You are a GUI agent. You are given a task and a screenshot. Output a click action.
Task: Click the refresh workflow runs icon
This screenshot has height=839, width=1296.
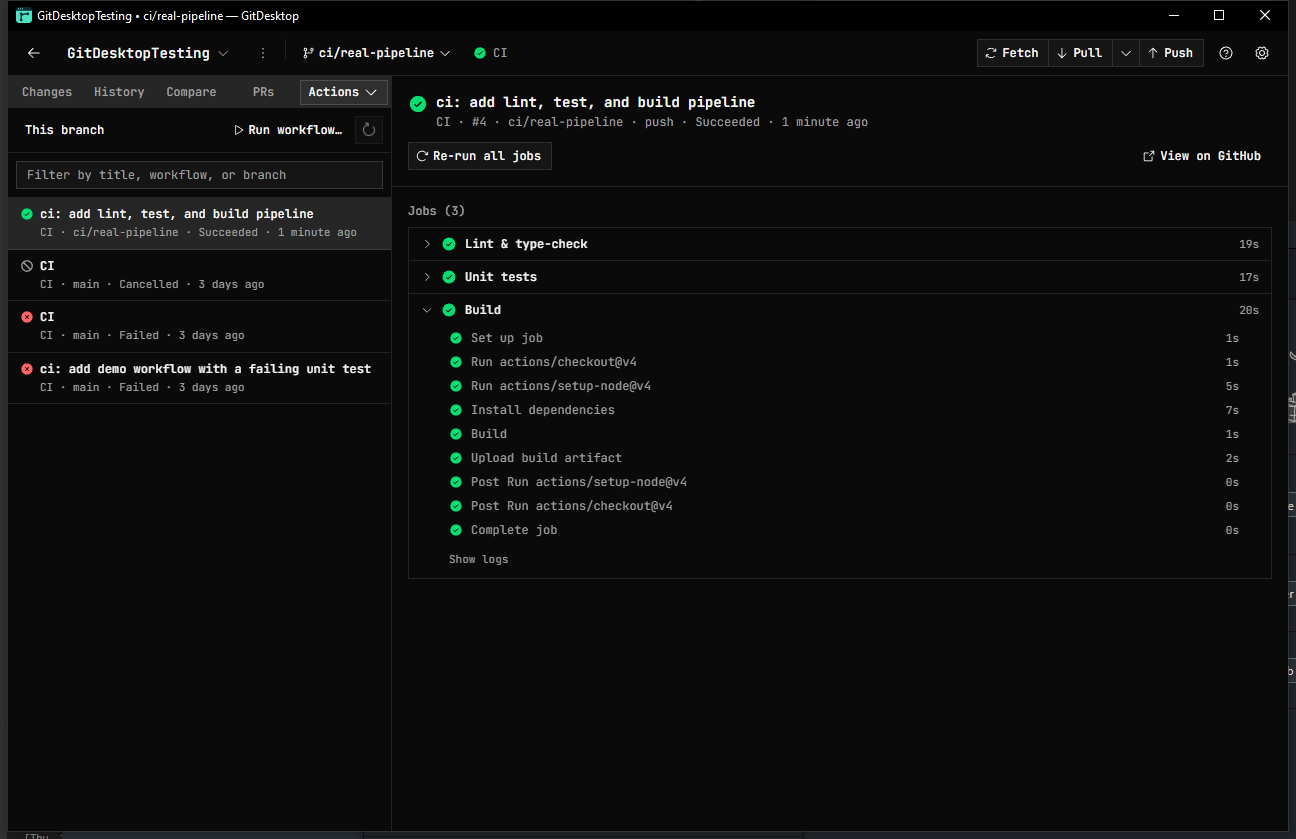[x=369, y=130]
